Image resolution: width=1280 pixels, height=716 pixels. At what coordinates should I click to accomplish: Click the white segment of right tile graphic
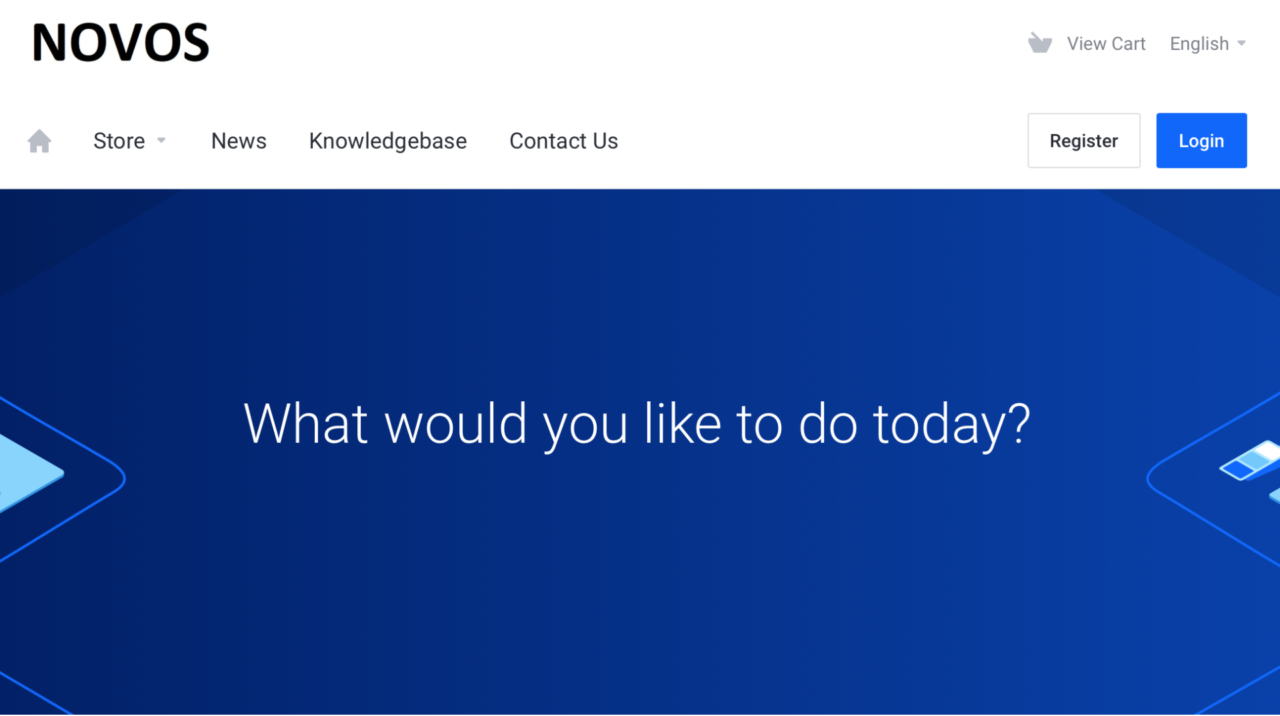click(x=1266, y=451)
